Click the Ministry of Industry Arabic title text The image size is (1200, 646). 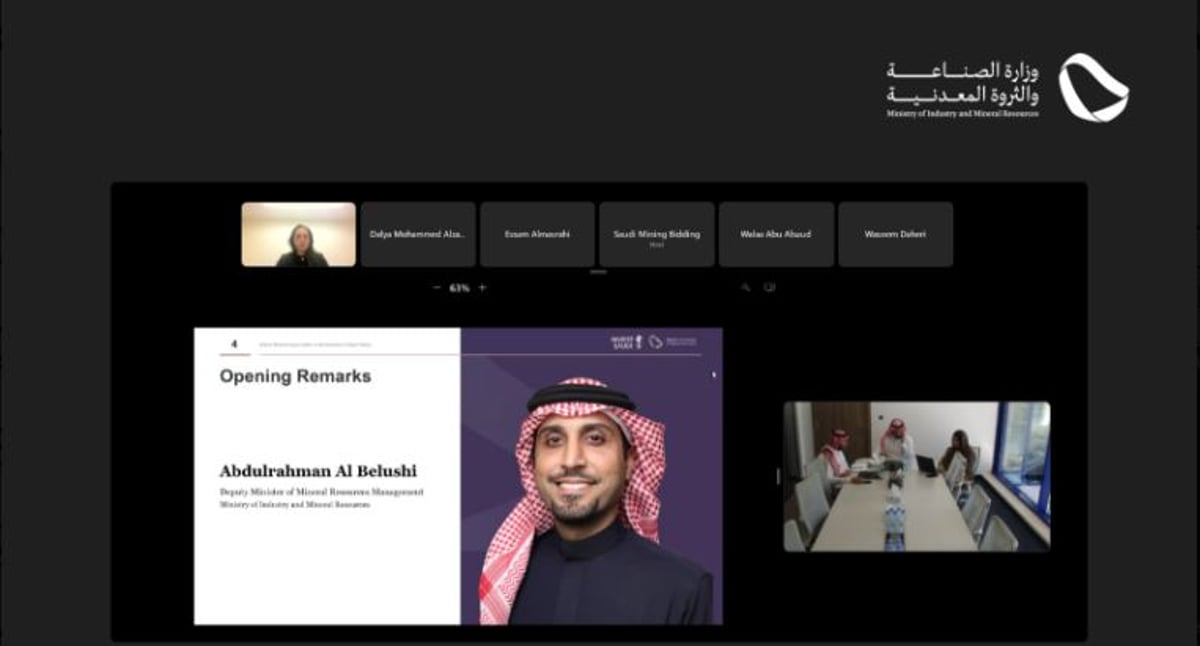pos(962,82)
